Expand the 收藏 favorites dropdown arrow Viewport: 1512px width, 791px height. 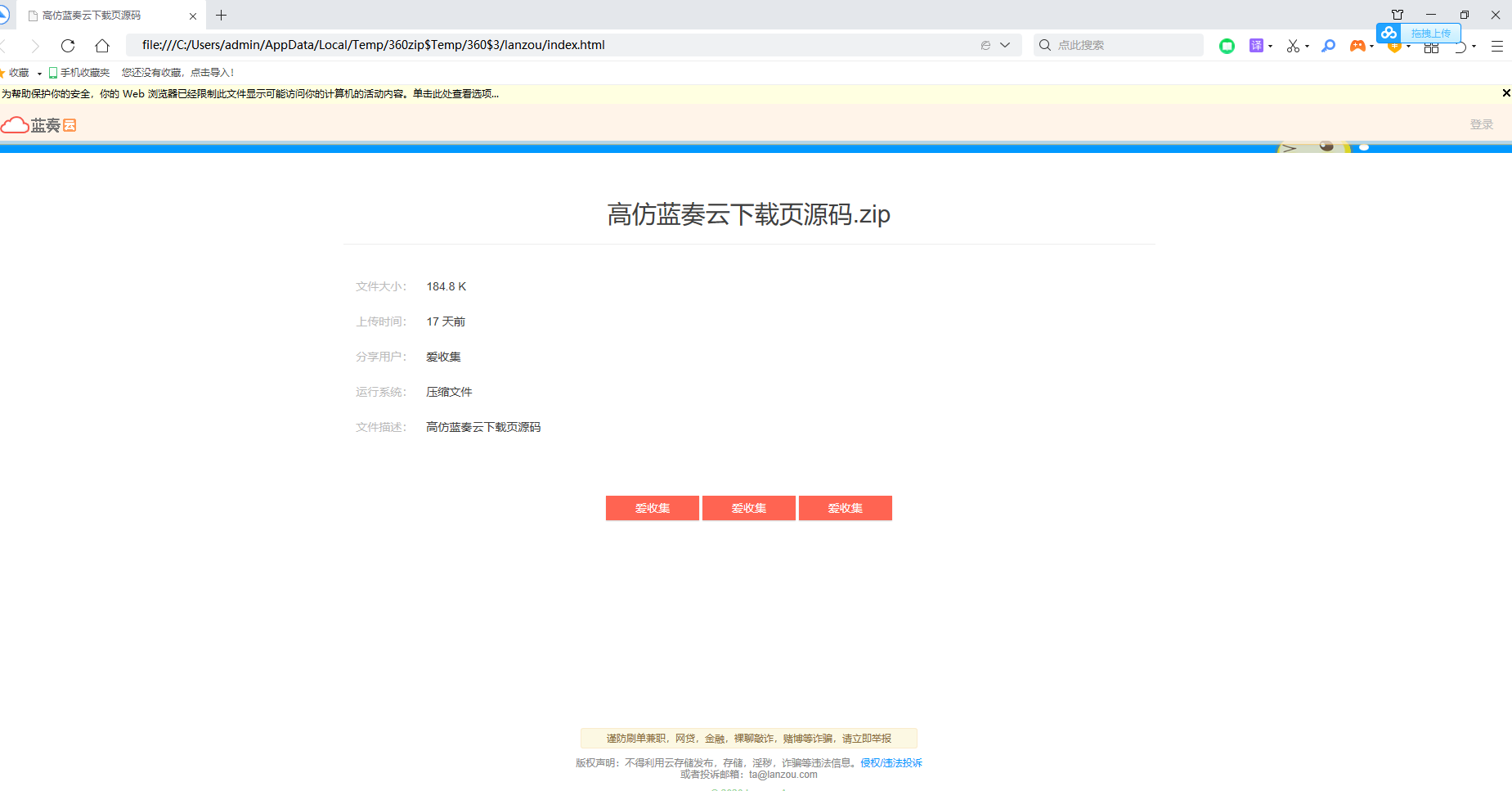tap(39, 74)
